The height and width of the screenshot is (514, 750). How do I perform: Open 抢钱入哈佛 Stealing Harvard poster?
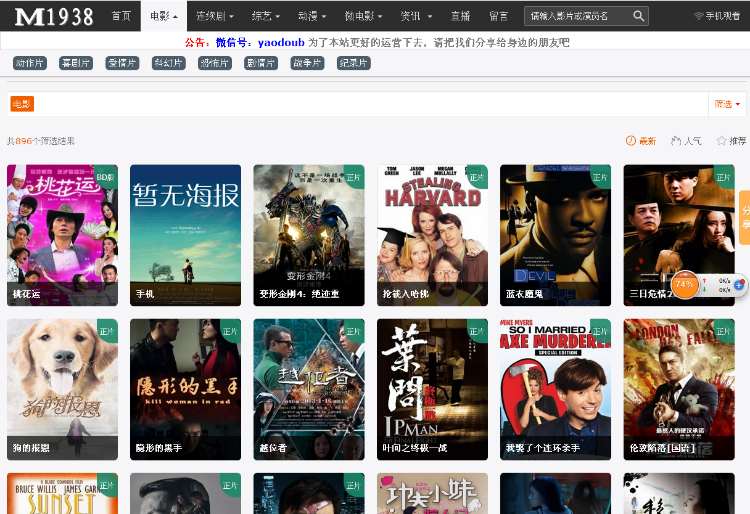[x=432, y=235]
